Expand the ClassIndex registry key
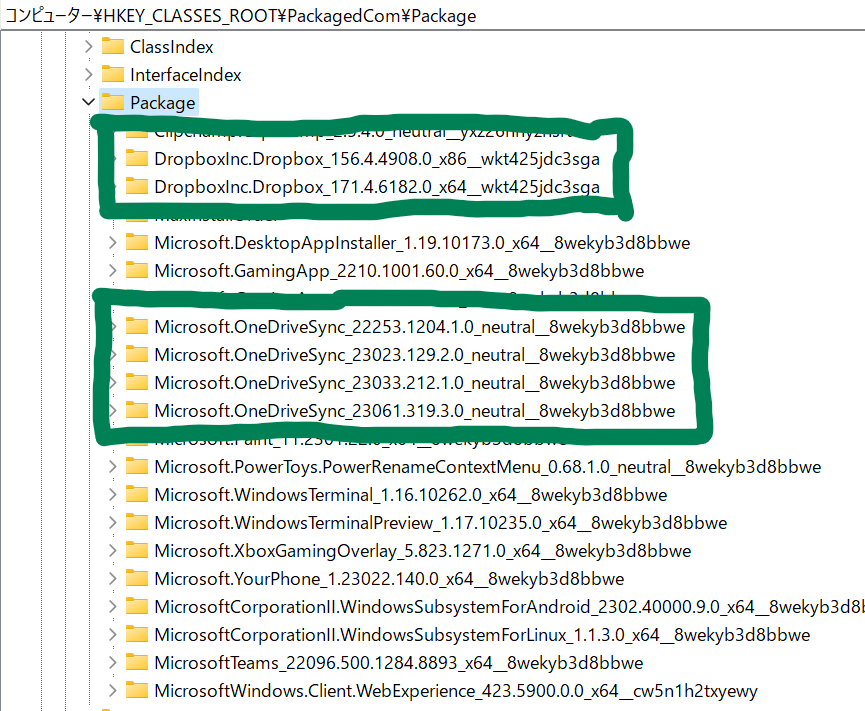 pos(88,46)
